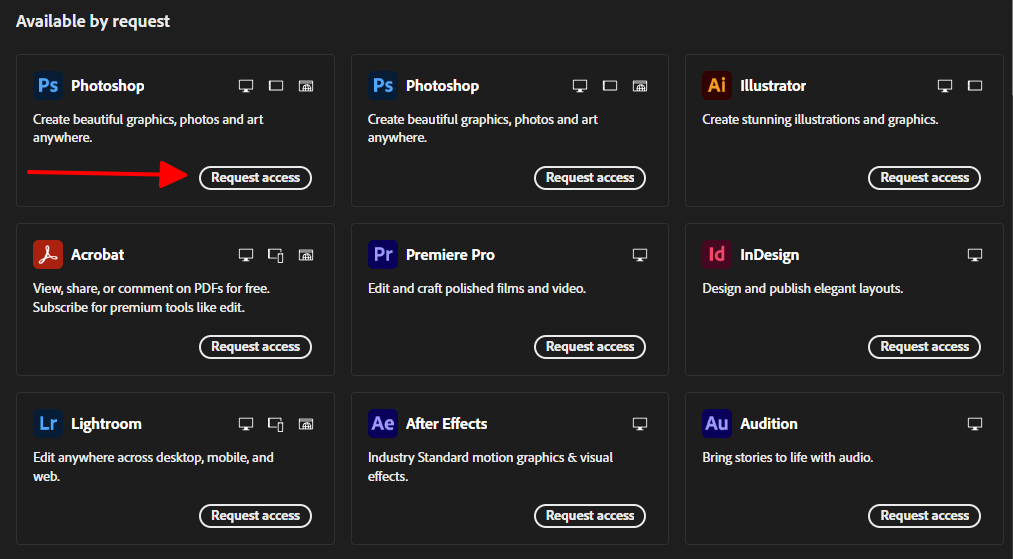
Task: Click the After Effects Ae logo
Action: [x=382, y=423]
